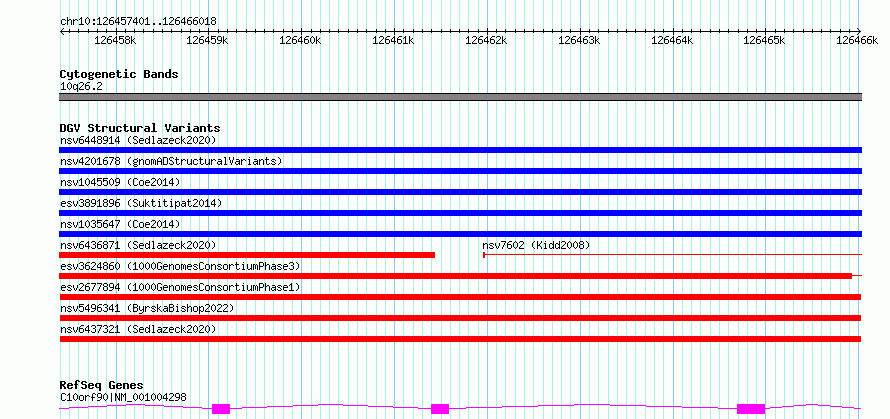The height and width of the screenshot is (419, 890).
Task: Click the 126465k ruler tick label
Action: [x=765, y=40]
